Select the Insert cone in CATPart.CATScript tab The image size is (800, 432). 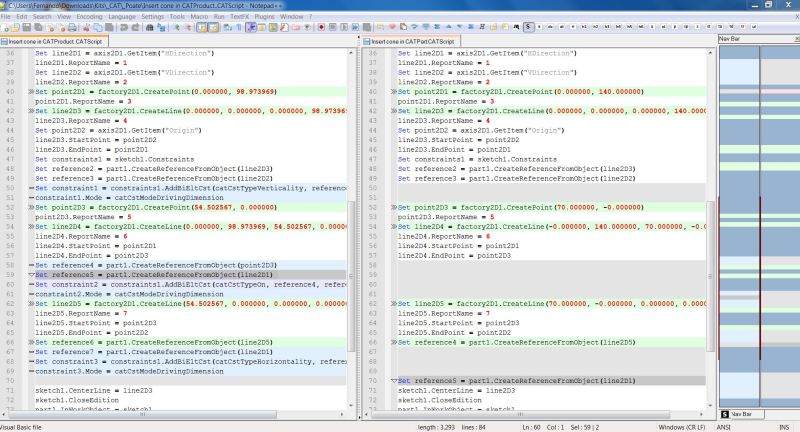point(412,41)
